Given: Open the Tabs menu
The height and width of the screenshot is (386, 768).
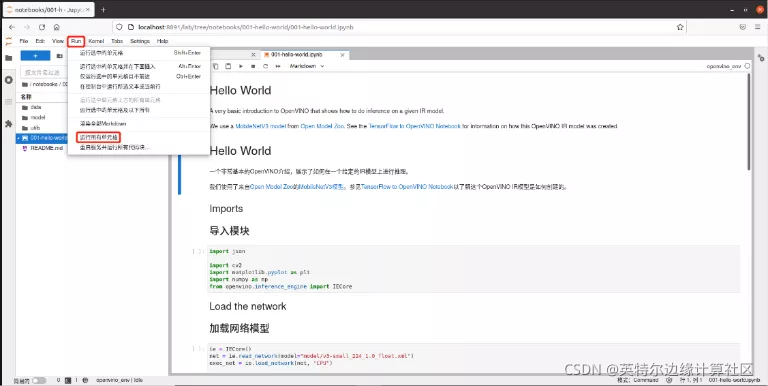Looking at the screenshot, I should click(x=117, y=41).
